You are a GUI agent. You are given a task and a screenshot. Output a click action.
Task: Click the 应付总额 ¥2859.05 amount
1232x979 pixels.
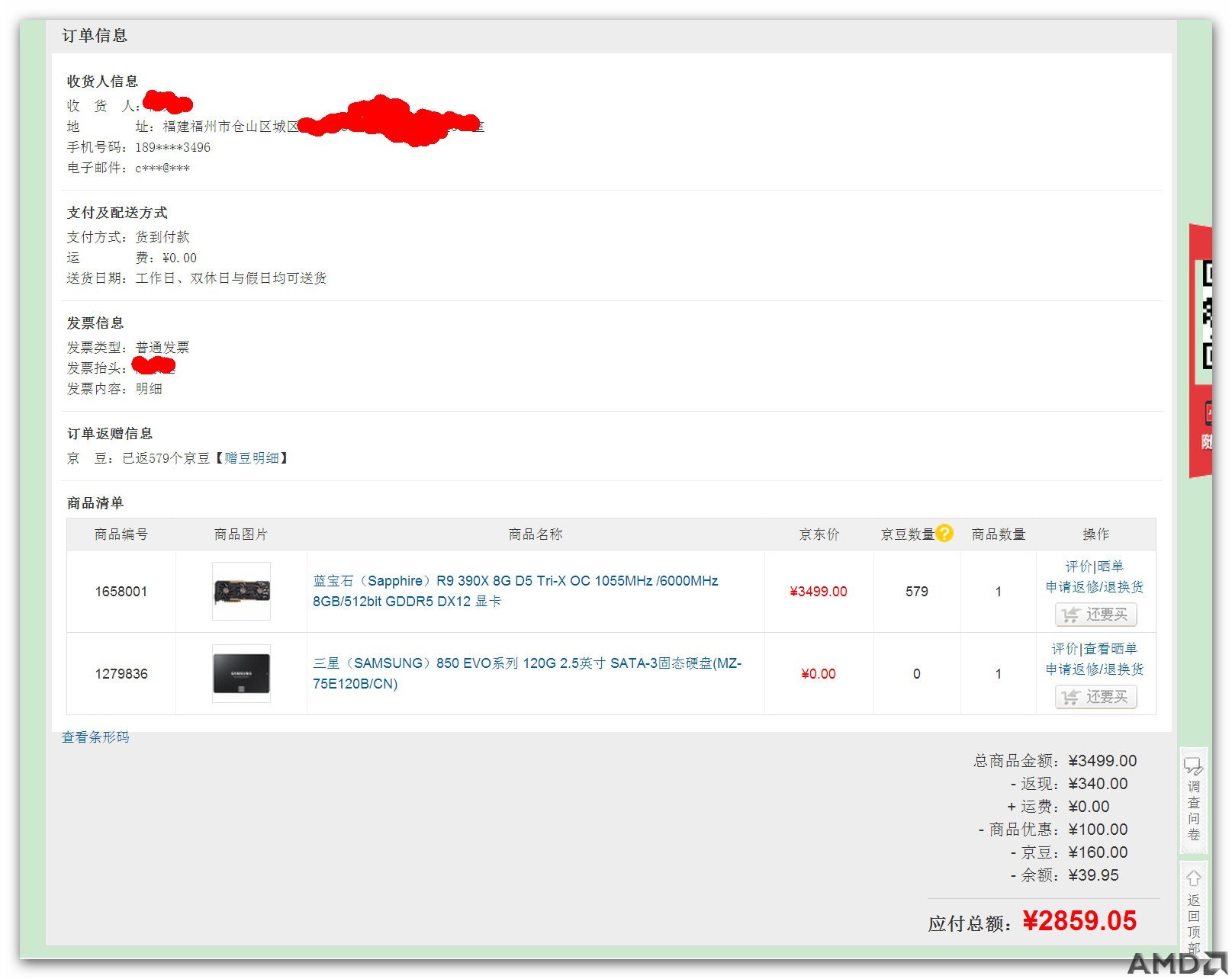(x=1079, y=921)
